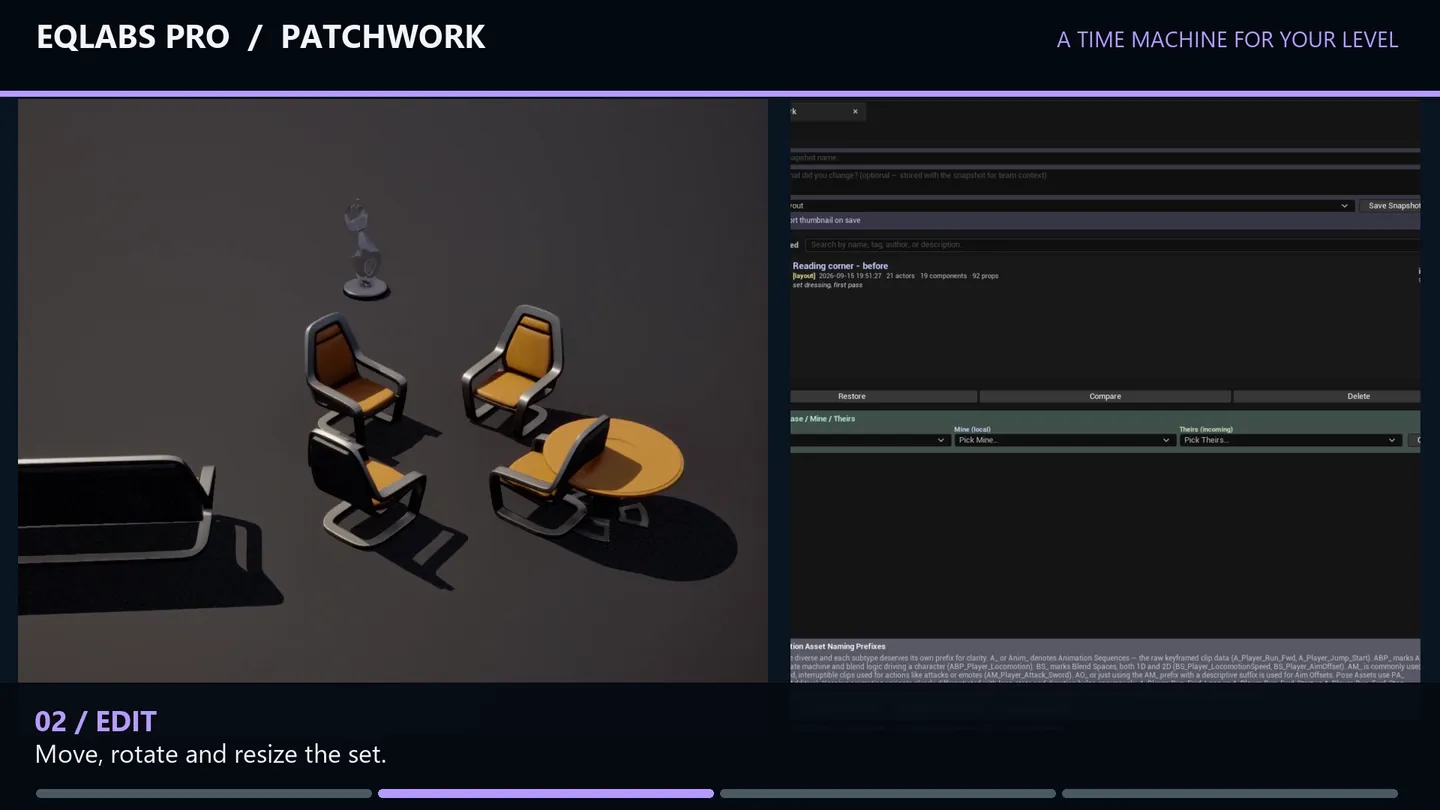The height and width of the screenshot is (810, 1440).
Task: Click the '02 / EDIT' step title
Action: click(96, 722)
